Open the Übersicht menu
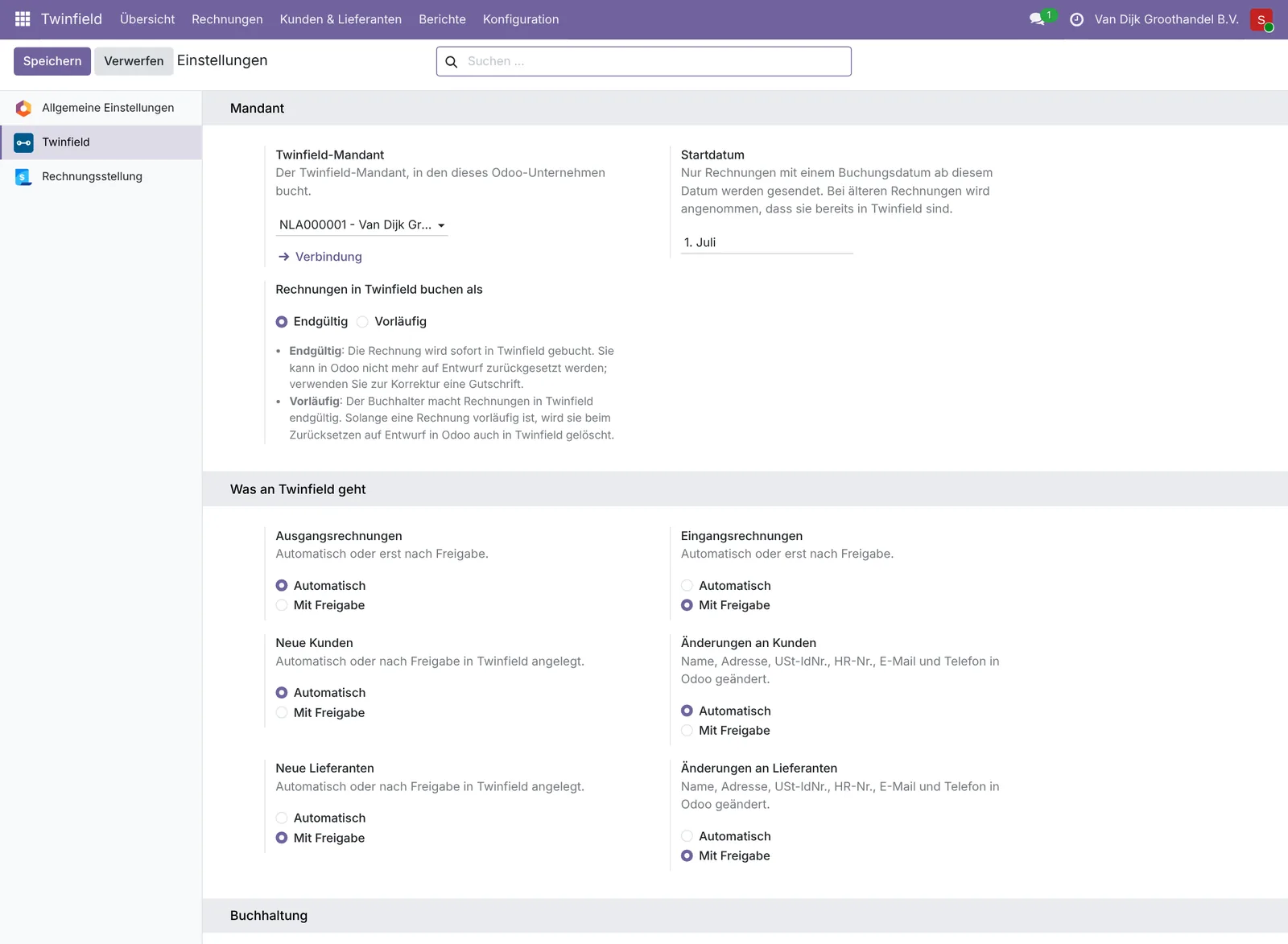The height and width of the screenshot is (944, 1288). click(x=147, y=19)
